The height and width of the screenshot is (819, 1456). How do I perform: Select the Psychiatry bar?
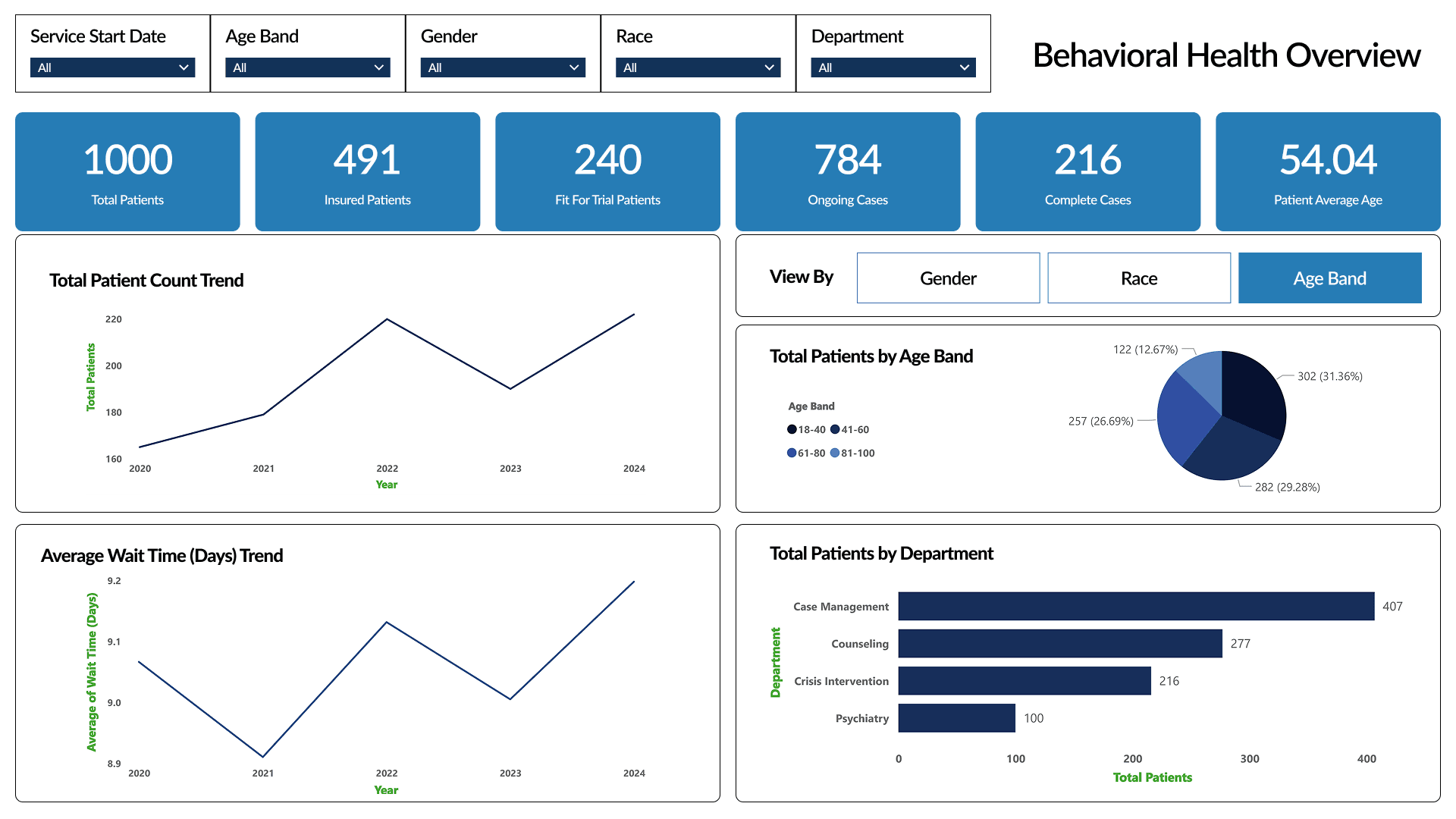[955, 718]
